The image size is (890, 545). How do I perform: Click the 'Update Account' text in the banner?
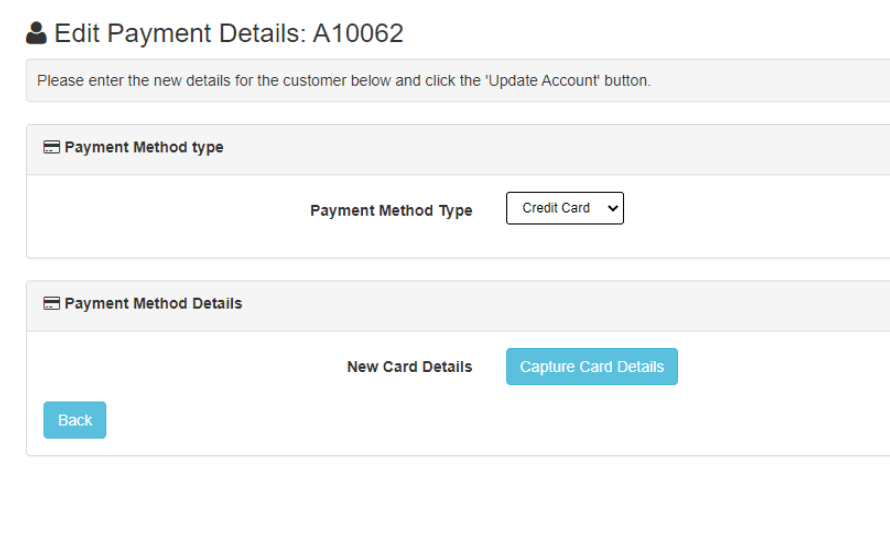tap(541, 81)
